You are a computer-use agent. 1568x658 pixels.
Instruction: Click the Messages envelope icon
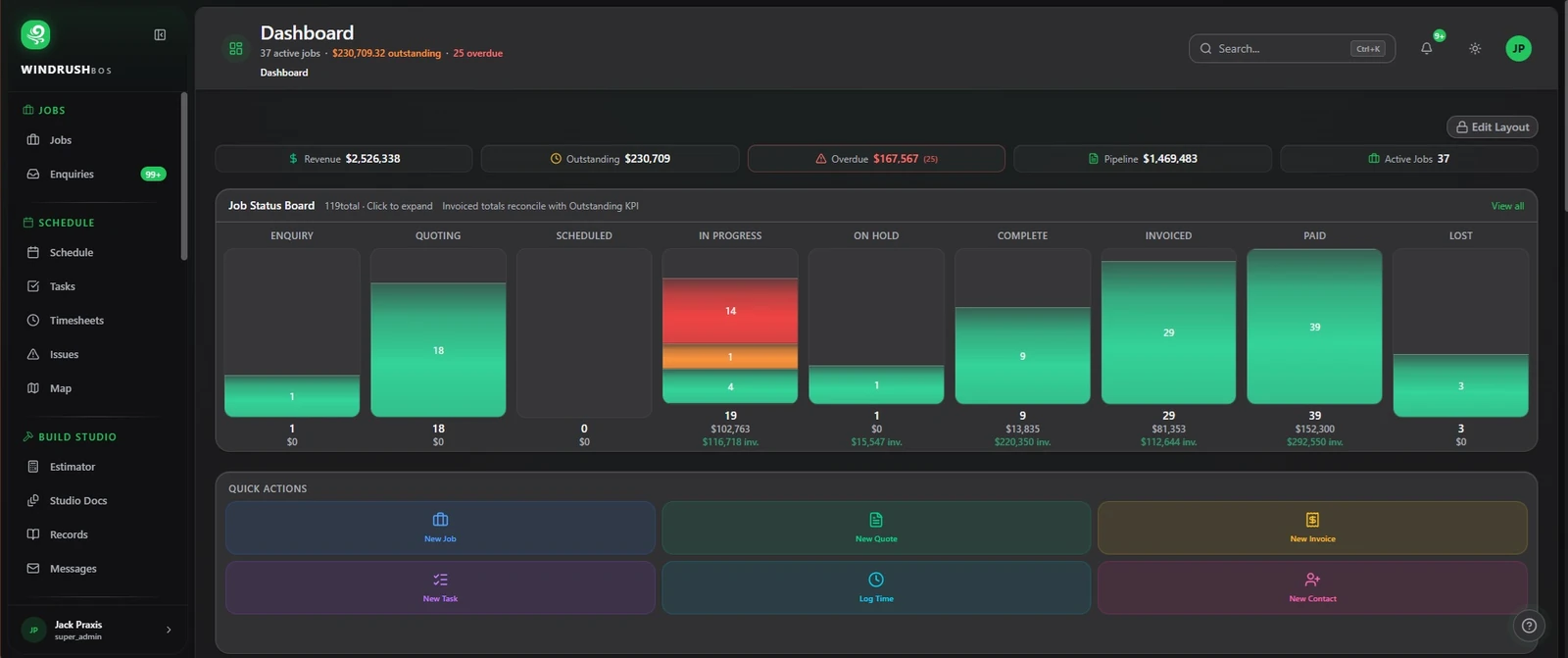pyautogui.click(x=33, y=569)
